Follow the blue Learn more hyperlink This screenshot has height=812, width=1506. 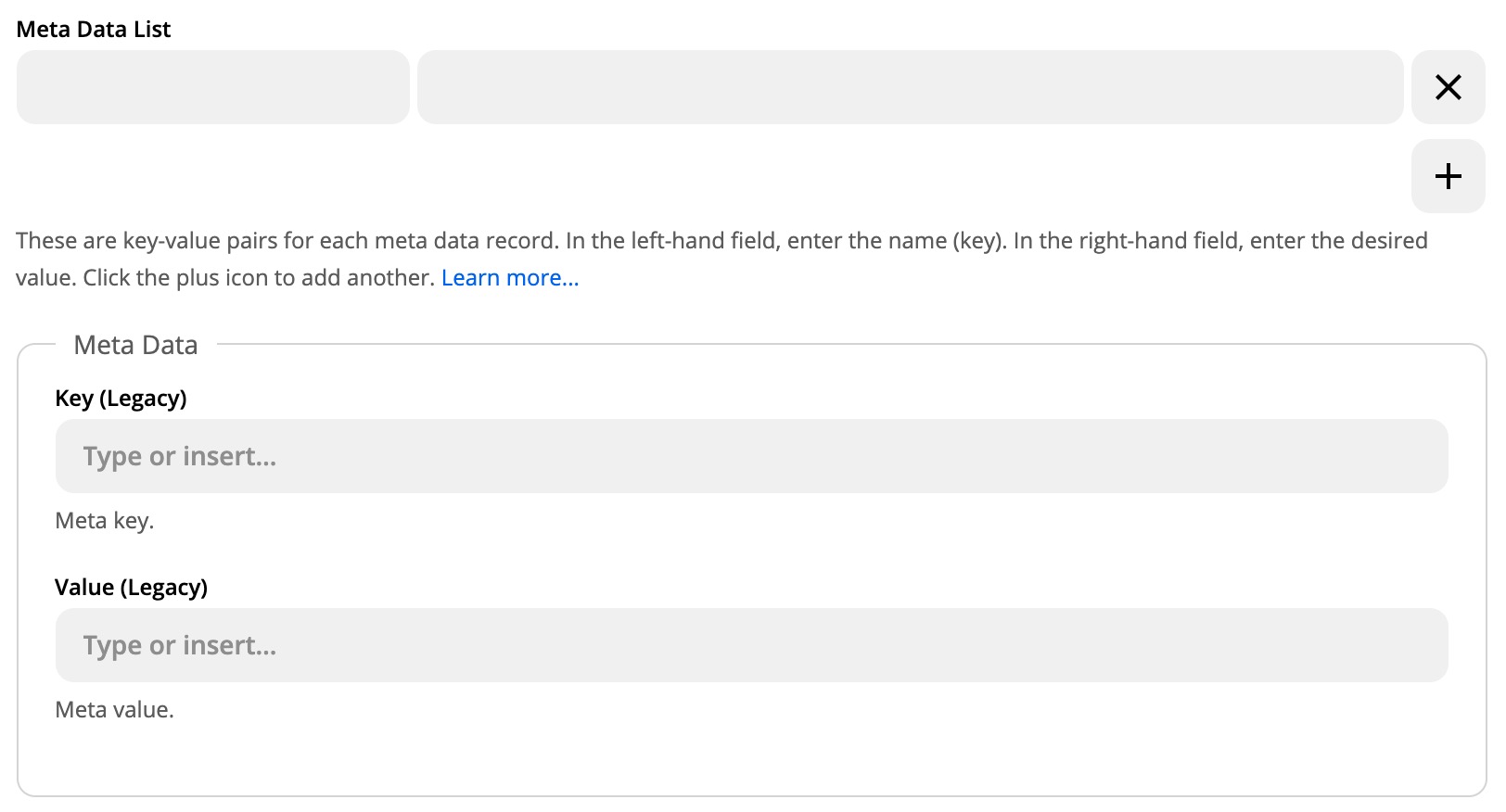click(509, 278)
